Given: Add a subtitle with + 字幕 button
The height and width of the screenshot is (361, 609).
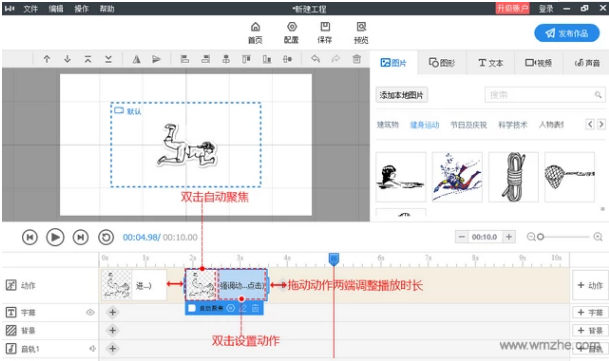Looking at the screenshot, I should click(x=590, y=312).
